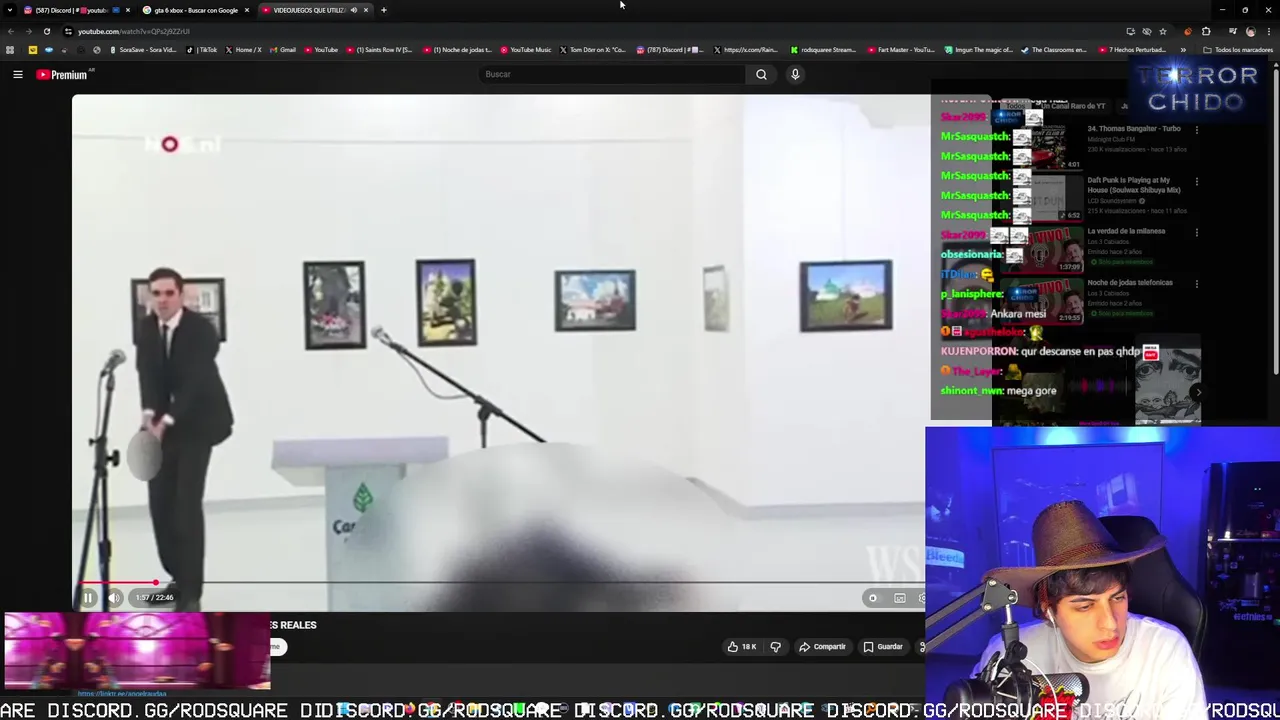Select Un Canal Raro de YT chip
The width and height of the screenshot is (1280, 720).
[1073, 106]
